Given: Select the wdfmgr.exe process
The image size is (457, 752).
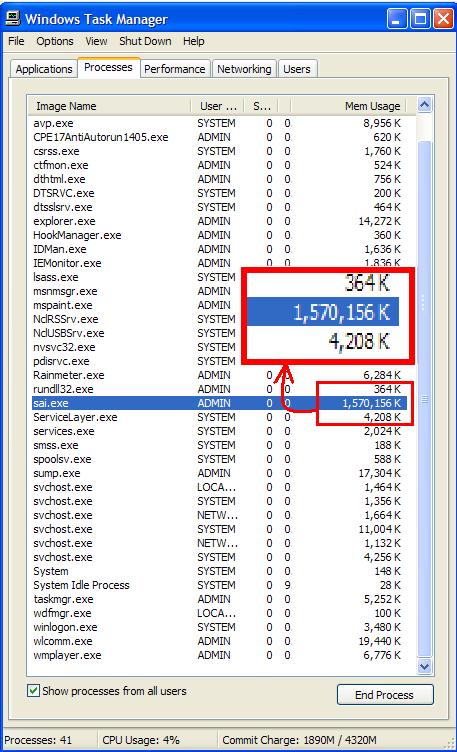Looking at the screenshot, I should coord(220,613).
